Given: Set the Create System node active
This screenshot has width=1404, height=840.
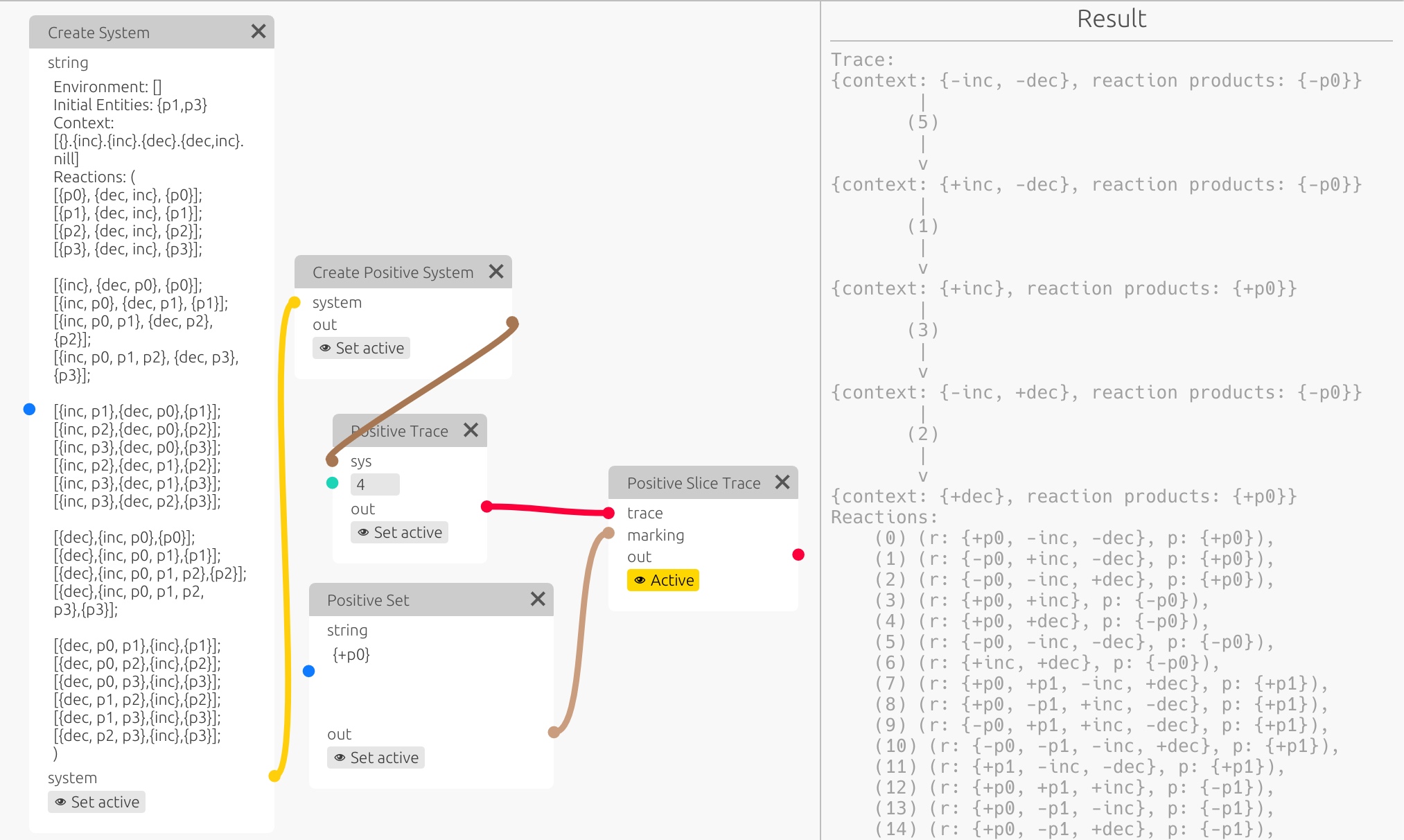Looking at the screenshot, I should pyautogui.click(x=97, y=802).
